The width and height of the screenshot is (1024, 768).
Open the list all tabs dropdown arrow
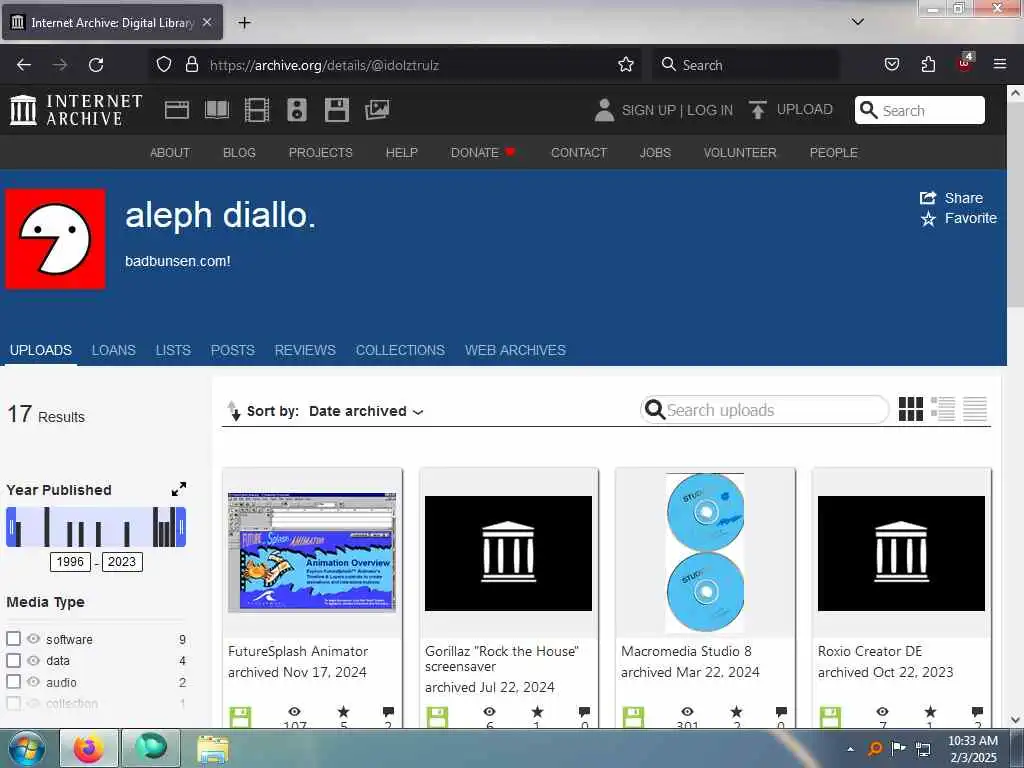[x=858, y=22]
